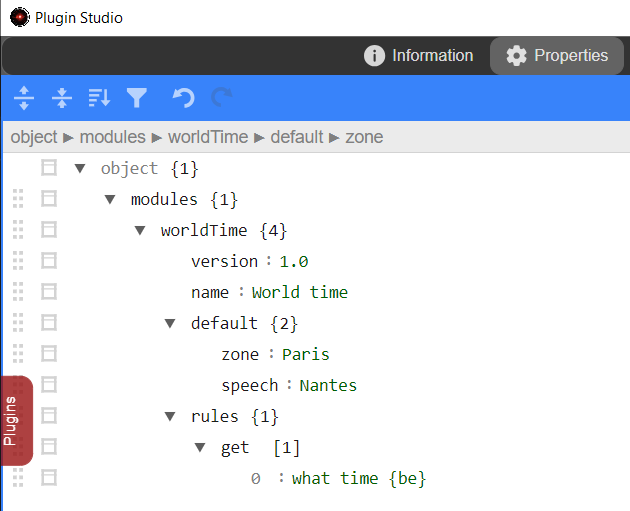Collapse the worldTime node

(x=140, y=231)
